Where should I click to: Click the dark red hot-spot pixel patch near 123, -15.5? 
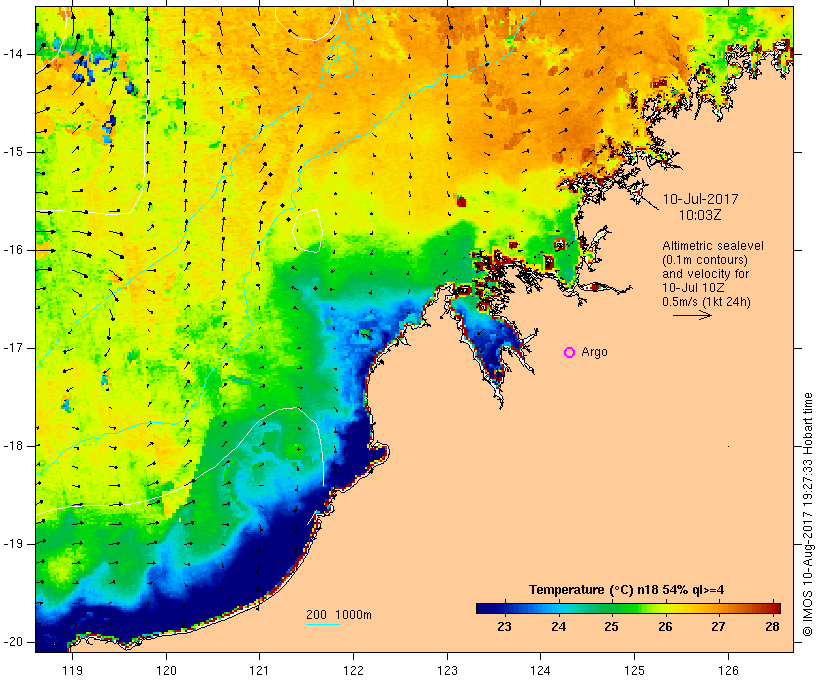pyautogui.click(x=461, y=201)
